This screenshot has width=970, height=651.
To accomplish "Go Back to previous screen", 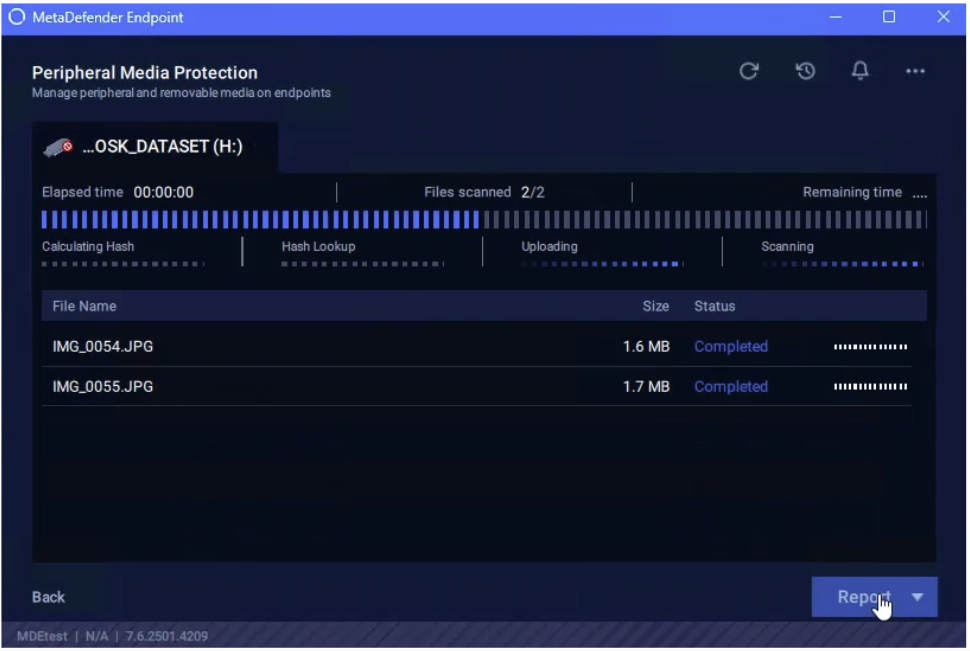I will coord(48,597).
